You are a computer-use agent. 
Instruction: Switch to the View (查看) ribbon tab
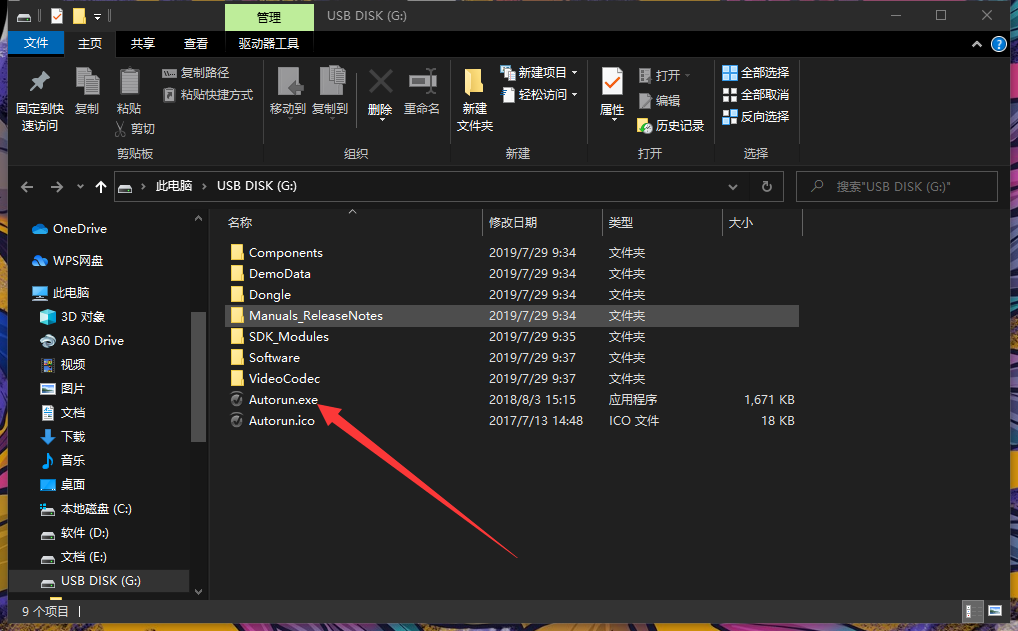point(196,43)
